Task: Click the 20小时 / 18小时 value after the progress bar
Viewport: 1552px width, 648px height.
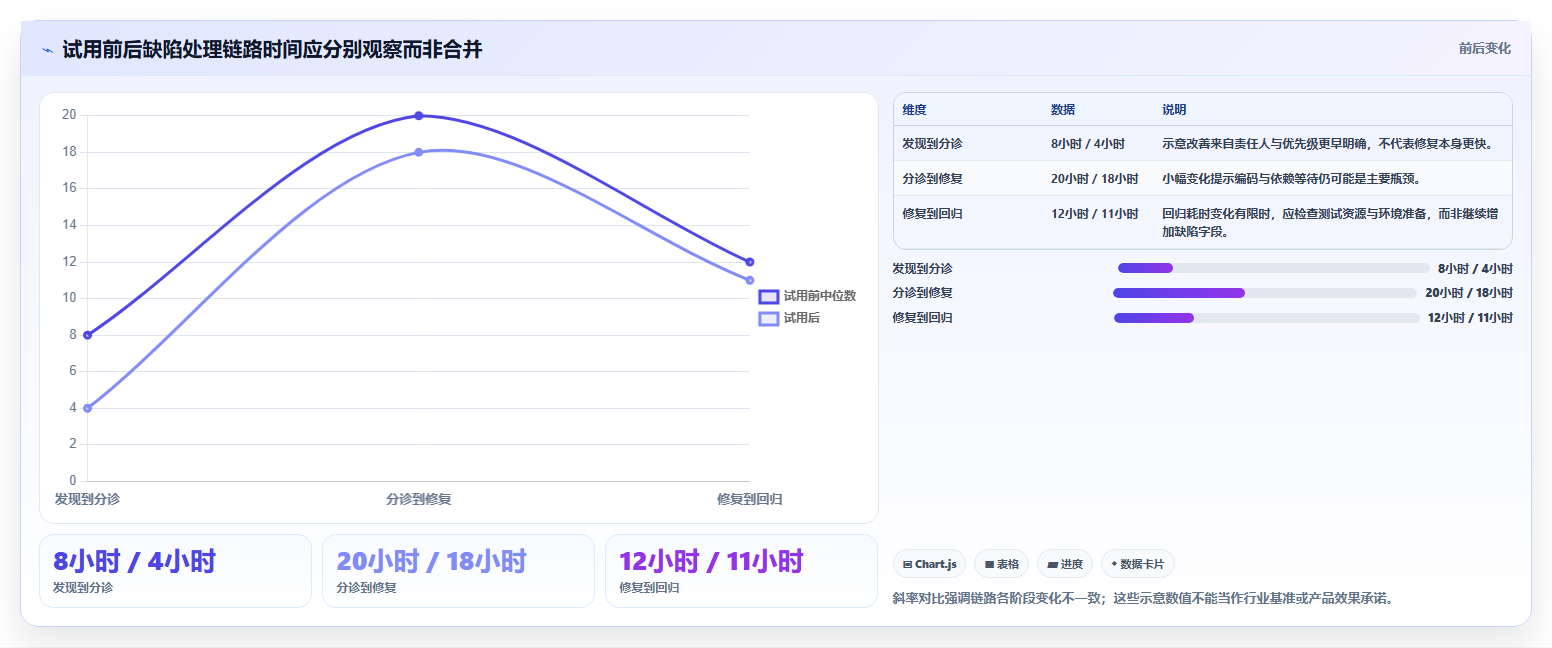Action: pos(1469,293)
